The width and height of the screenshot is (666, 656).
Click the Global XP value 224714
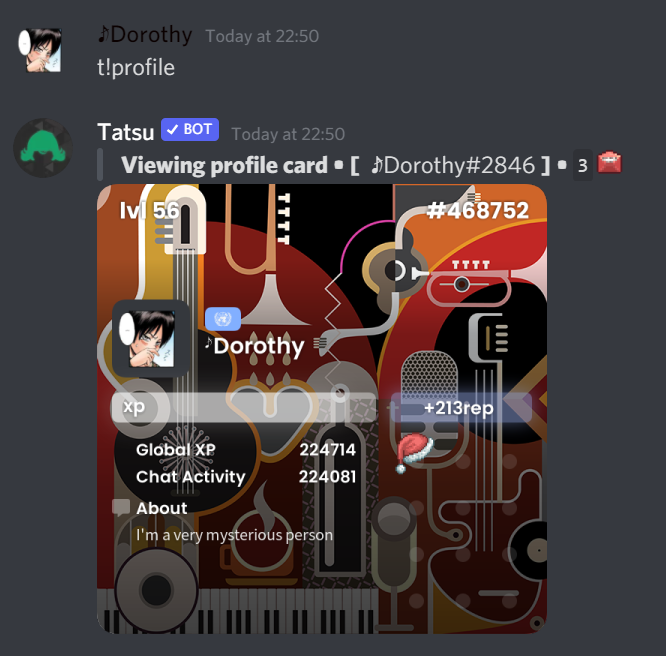point(327,450)
